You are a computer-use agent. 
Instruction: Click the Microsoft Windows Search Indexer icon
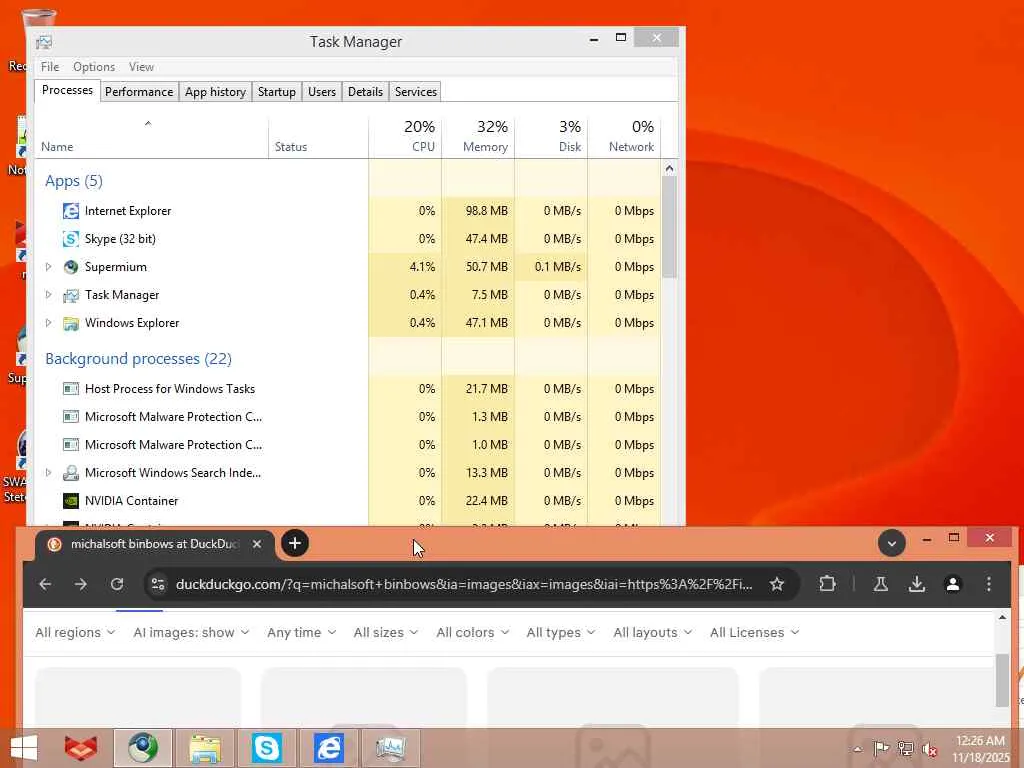pos(71,473)
